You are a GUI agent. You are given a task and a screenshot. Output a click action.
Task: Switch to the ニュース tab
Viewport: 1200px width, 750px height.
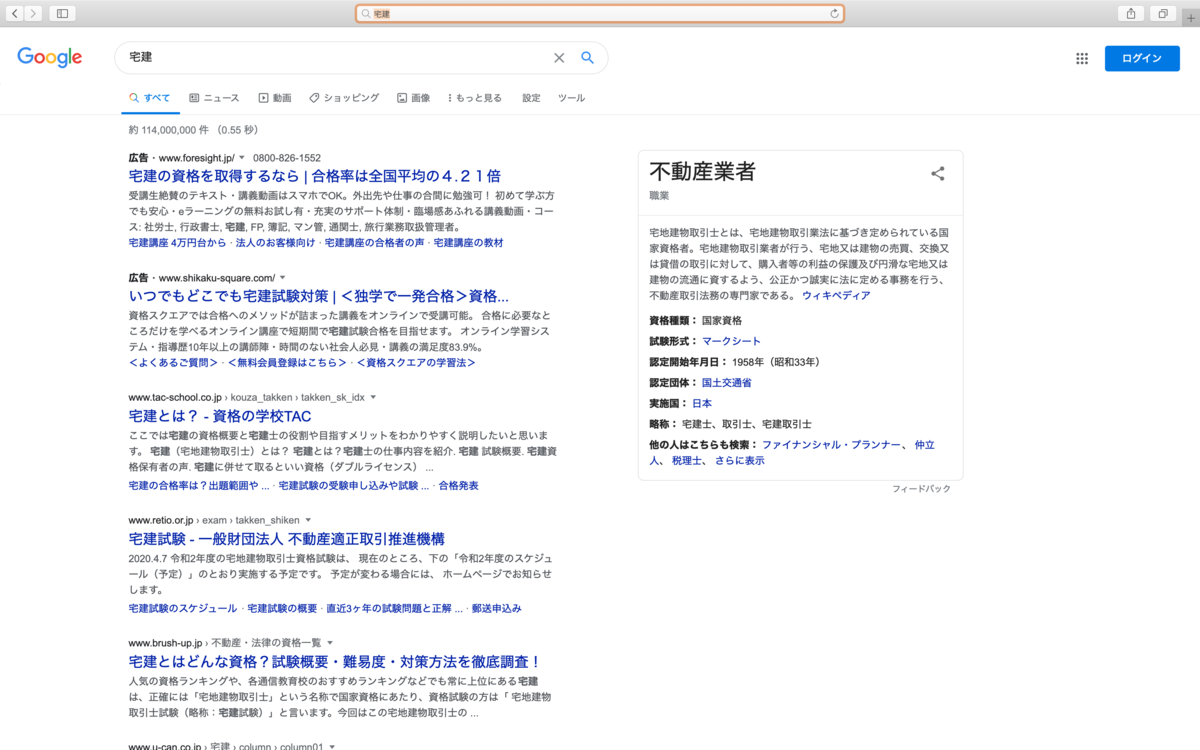214,98
